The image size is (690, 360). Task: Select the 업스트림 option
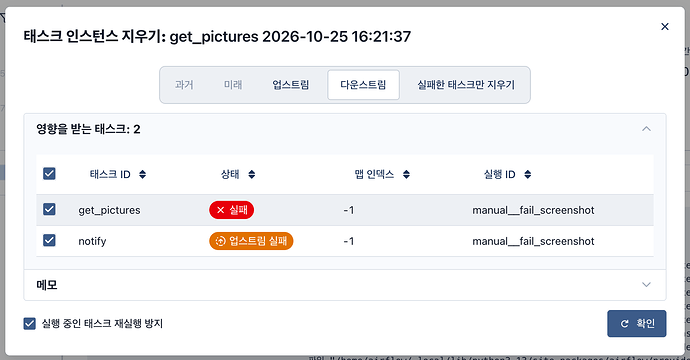click(290, 84)
